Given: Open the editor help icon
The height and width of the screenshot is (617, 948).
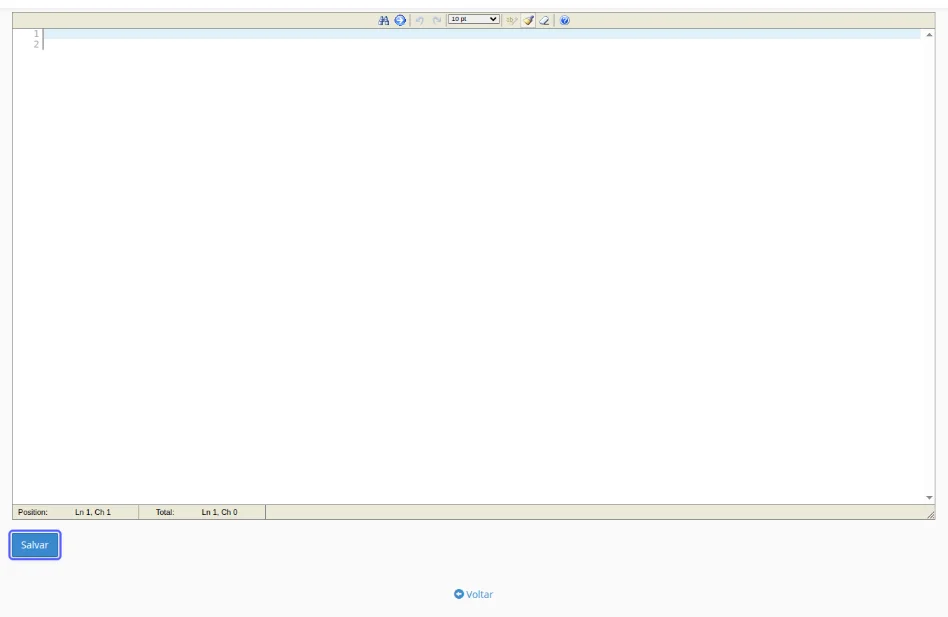Looking at the screenshot, I should pyautogui.click(x=565, y=21).
